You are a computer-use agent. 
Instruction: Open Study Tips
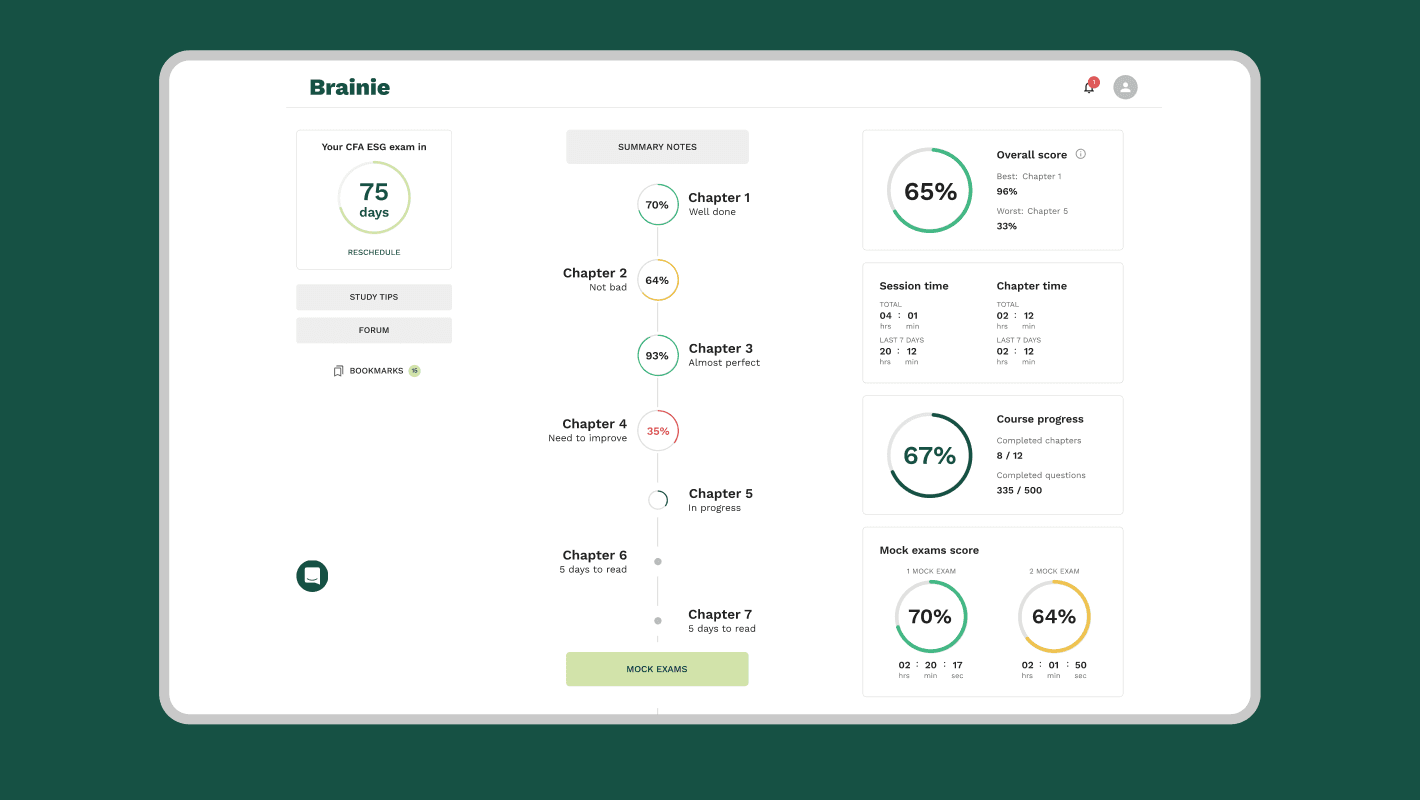(374, 297)
